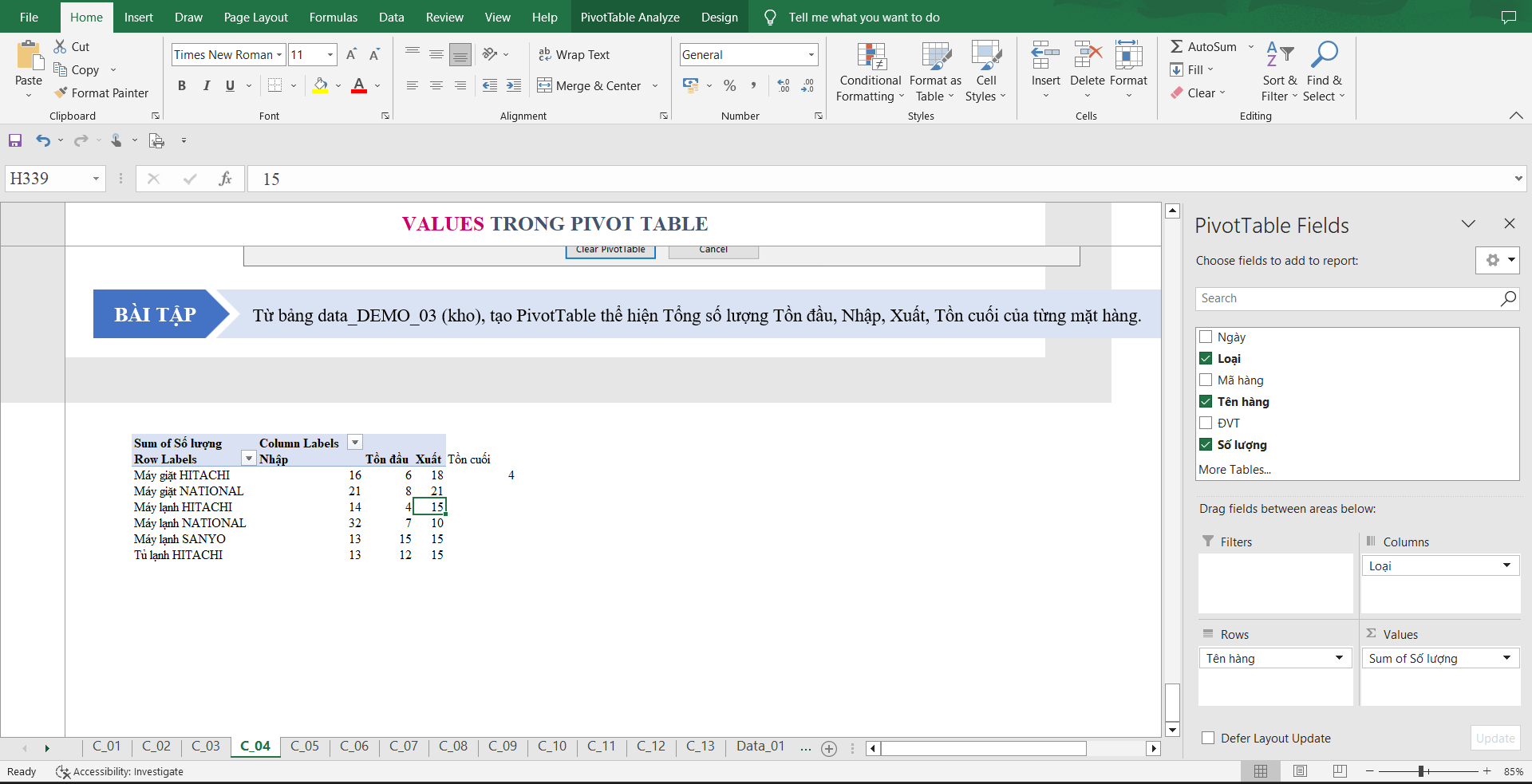Open PivotTable Fields tools gear menu

pos(1498,260)
